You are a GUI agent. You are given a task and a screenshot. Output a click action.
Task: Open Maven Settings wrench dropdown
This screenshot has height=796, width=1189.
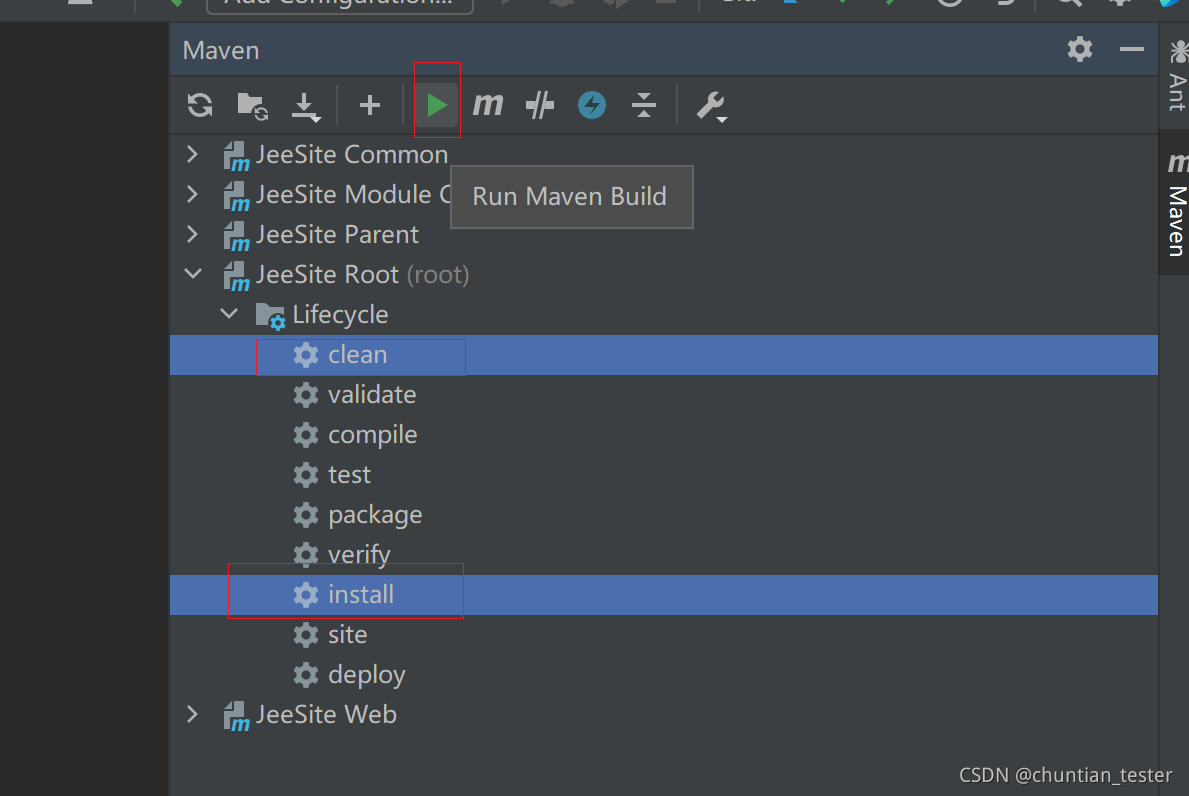click(x=712, y=106)
